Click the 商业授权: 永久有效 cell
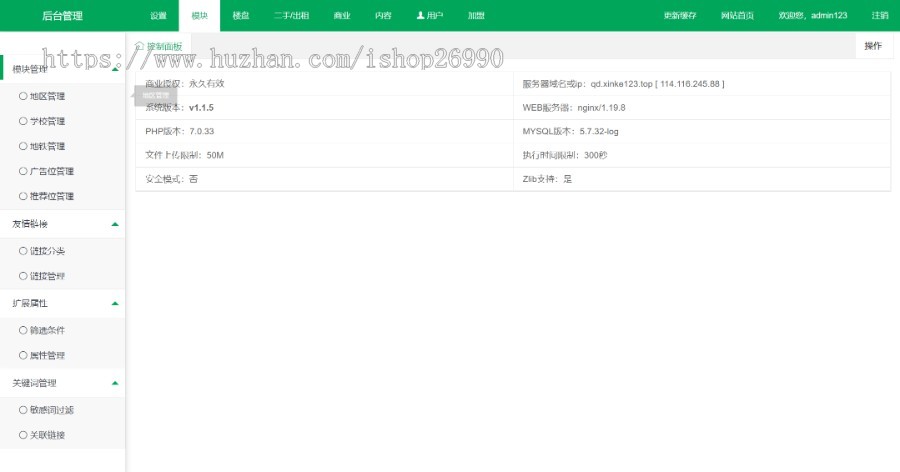Viewport: 900px width, 472px height. [324, 84]
